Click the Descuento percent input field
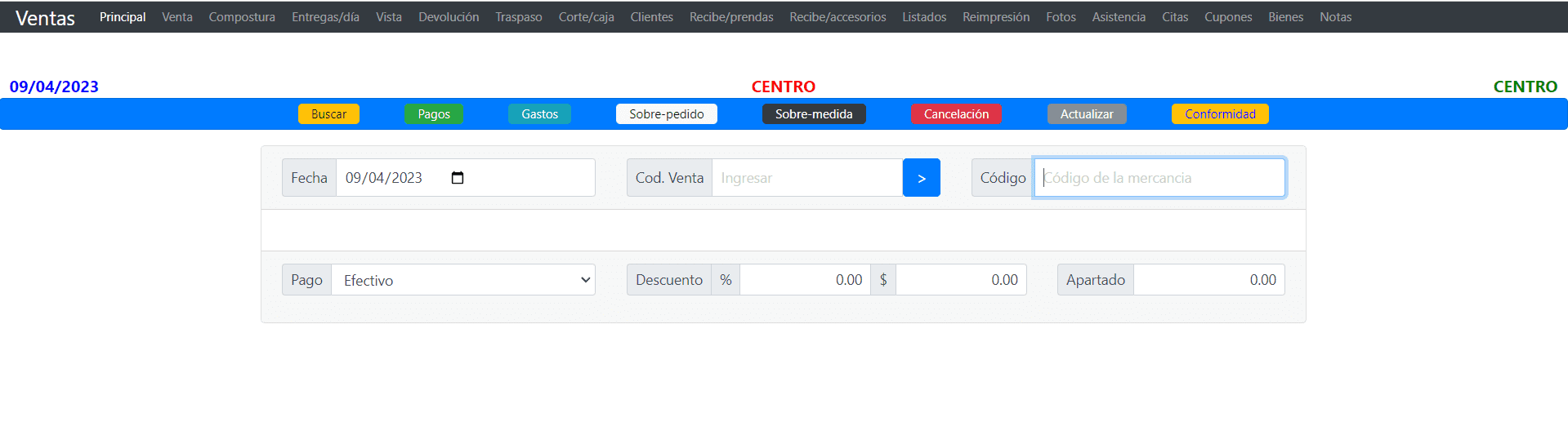The height and width of the screenshot is (422, 1568). [804, 280]
